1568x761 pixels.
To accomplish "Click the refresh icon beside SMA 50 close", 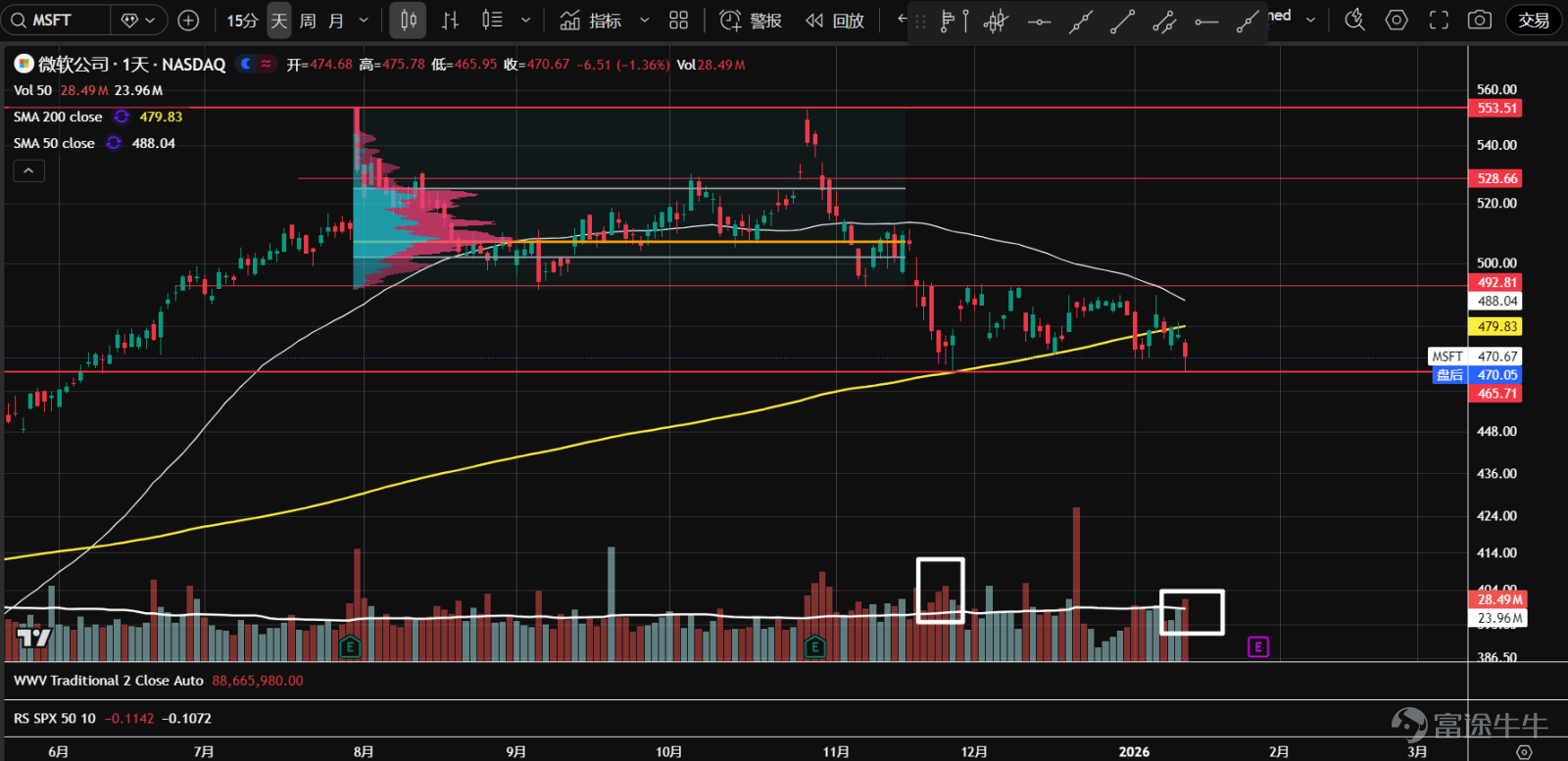I will [114, 143].
